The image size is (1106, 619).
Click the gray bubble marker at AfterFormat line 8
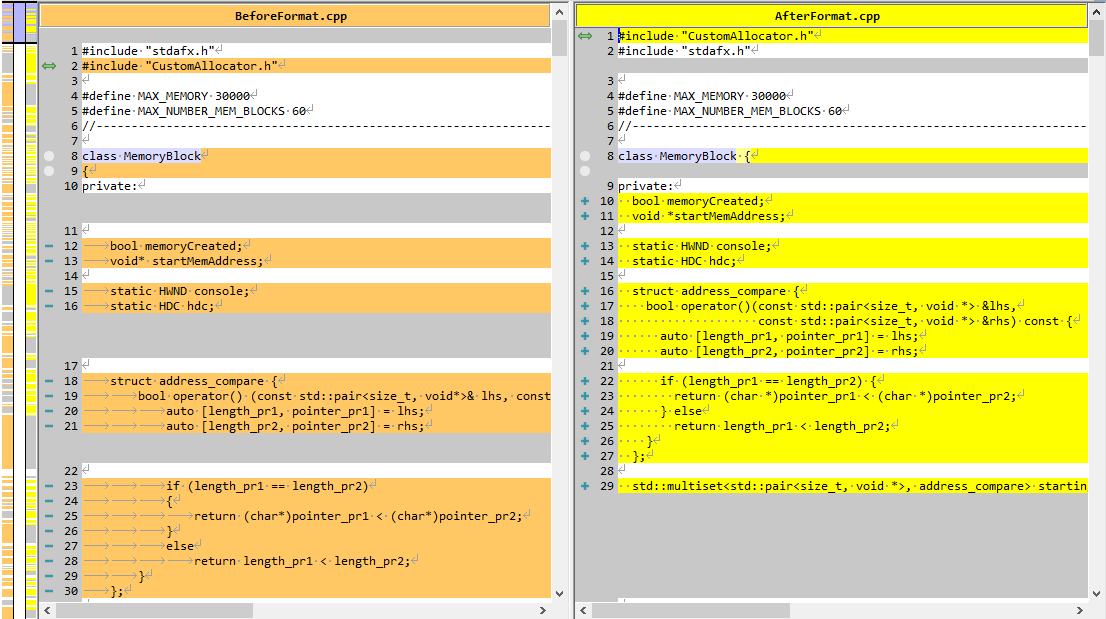[x=585, y=155]
